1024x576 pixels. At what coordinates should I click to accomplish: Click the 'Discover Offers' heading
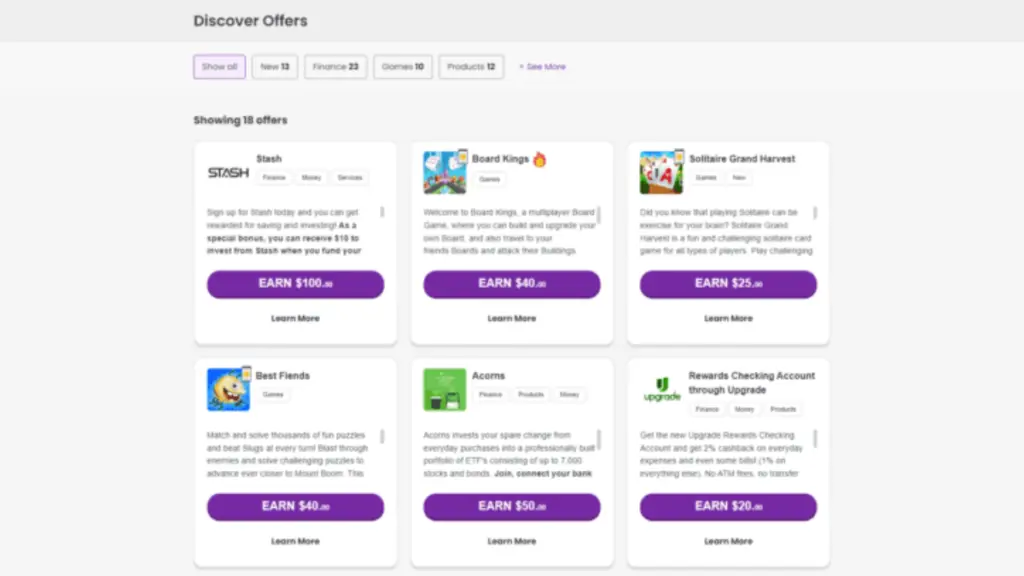pyautogui.click(x=250, y=21)
